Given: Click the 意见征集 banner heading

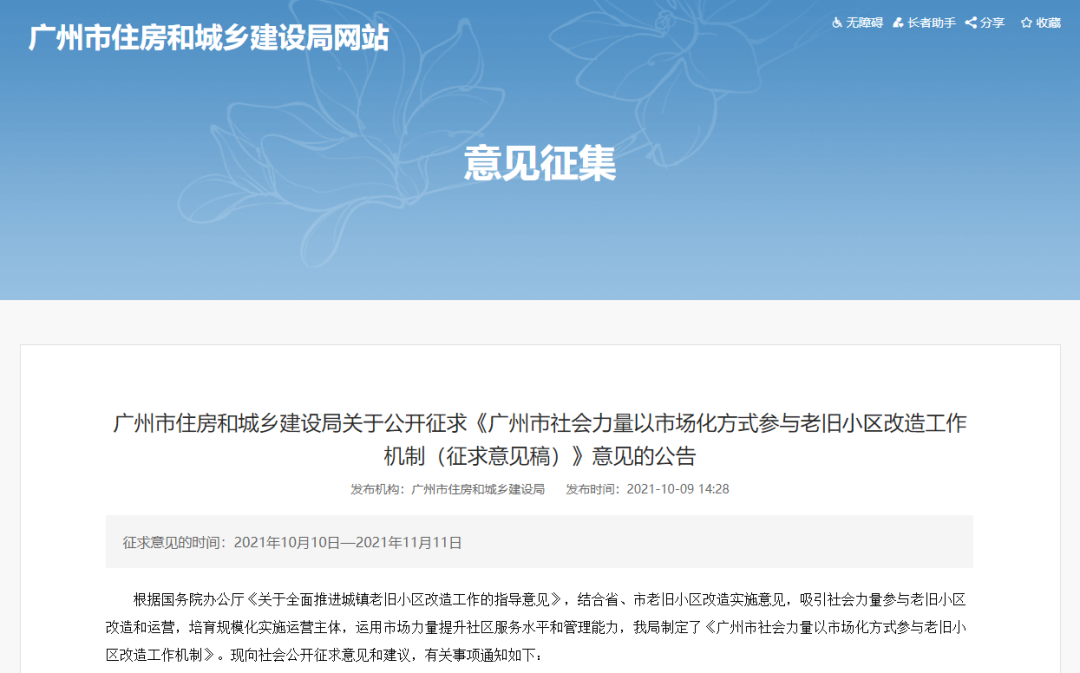Looking at the screenshot, I should (x=540, y=163).
